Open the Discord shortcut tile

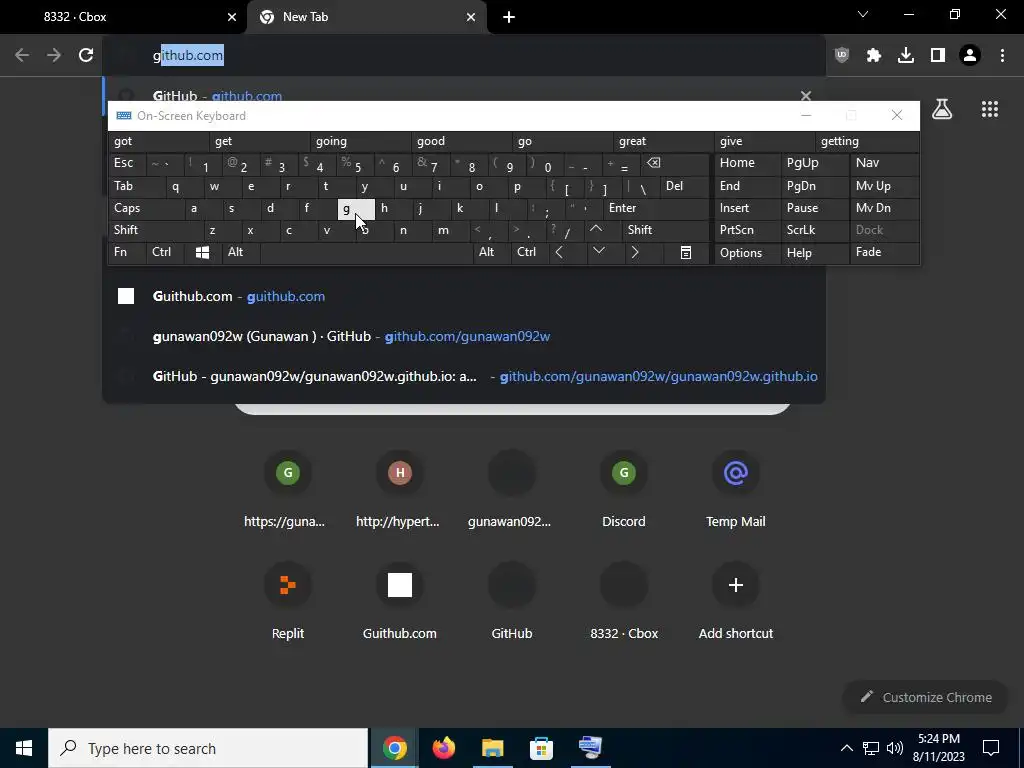tap(624, 489)
